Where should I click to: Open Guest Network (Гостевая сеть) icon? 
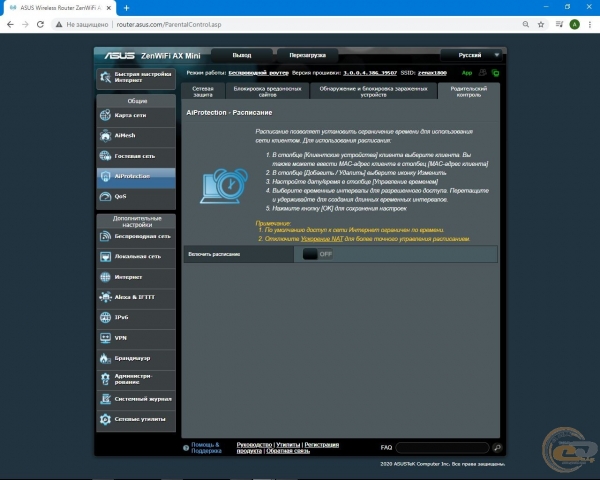click(105, 156)
